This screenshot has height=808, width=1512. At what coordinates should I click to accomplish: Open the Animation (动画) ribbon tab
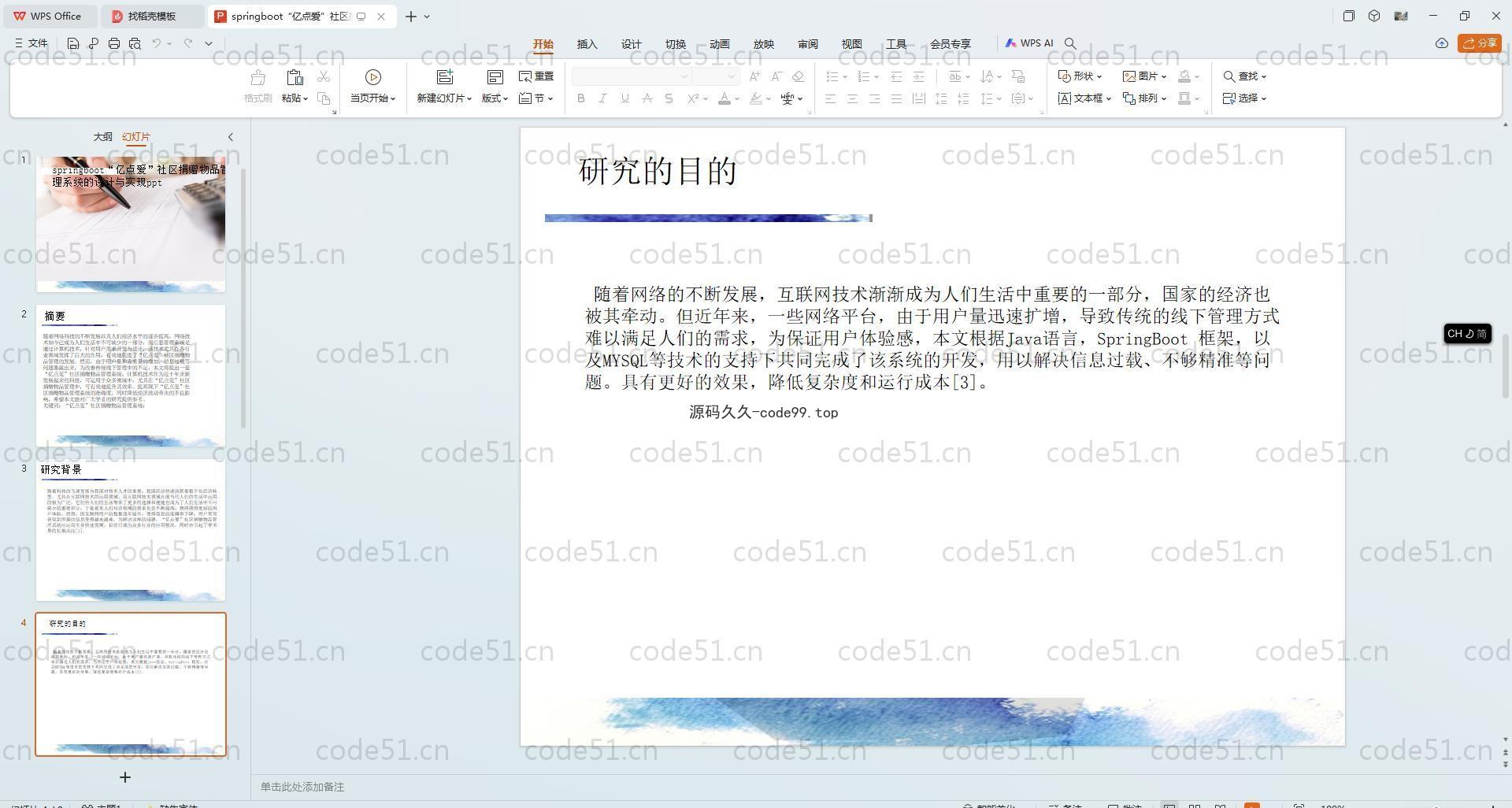coord(720,44)
